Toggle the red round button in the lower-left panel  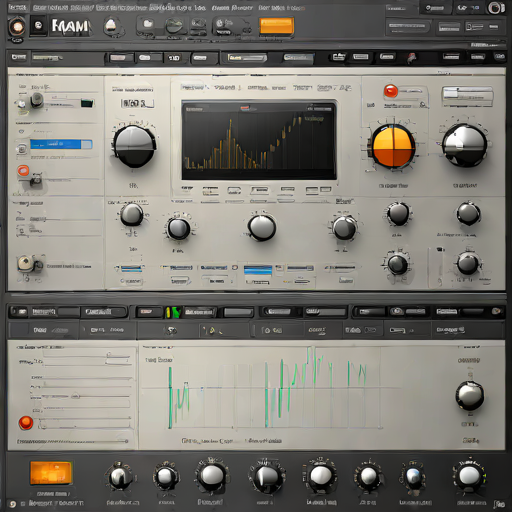click(x=26, y=423)
